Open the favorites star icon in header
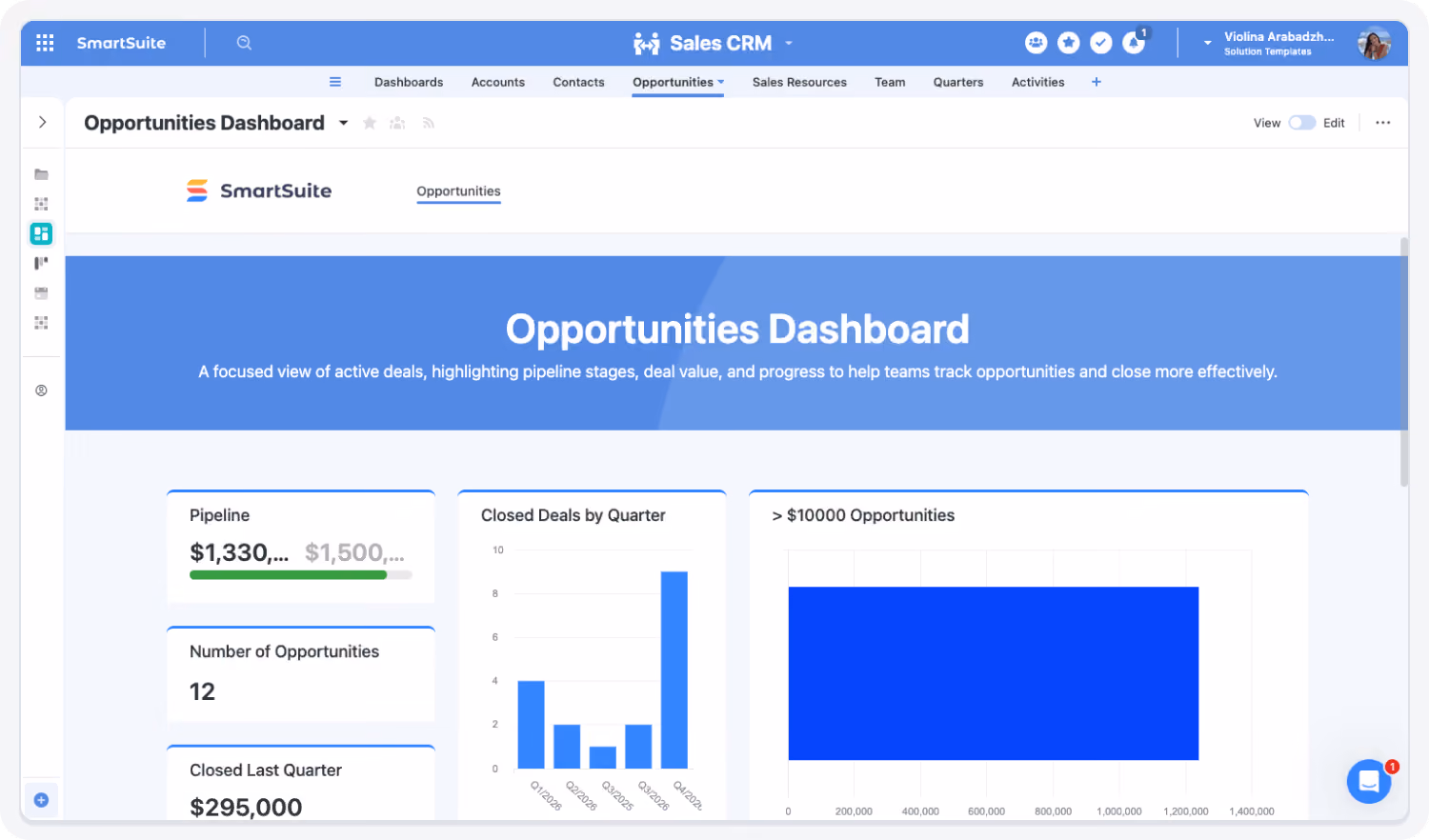Image resolution: width=1429 pixels, height=840 pixels. point(1069,43)
